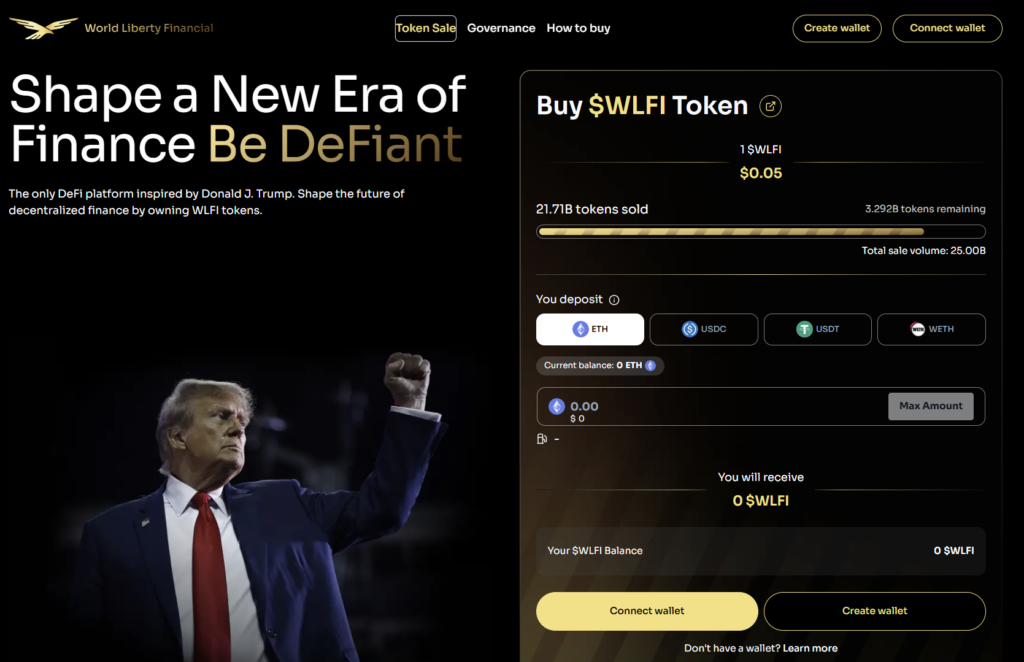Click the World Liberty Financial eagle logo

[43, 27]
